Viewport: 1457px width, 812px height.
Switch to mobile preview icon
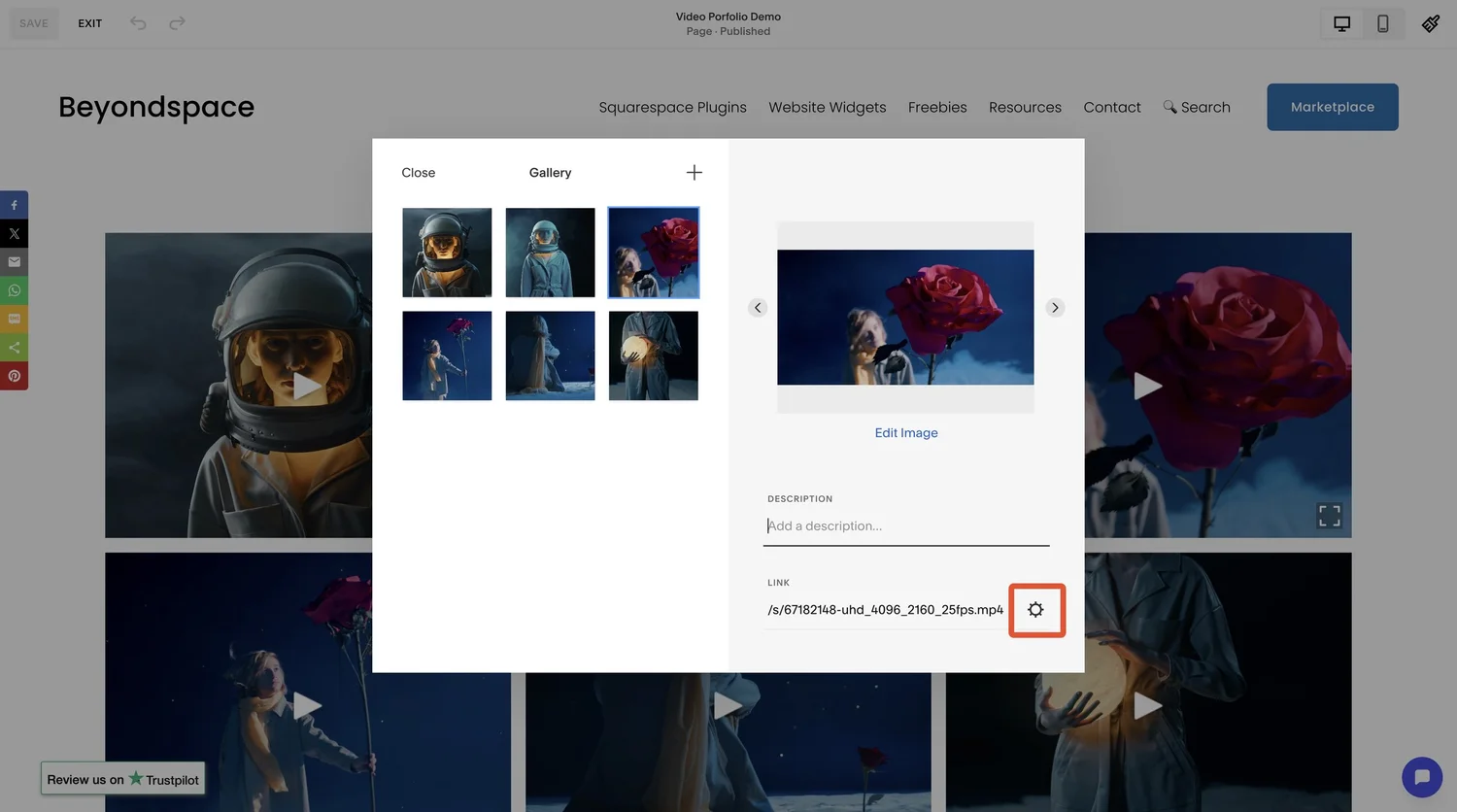click(x=1383, y=22)
